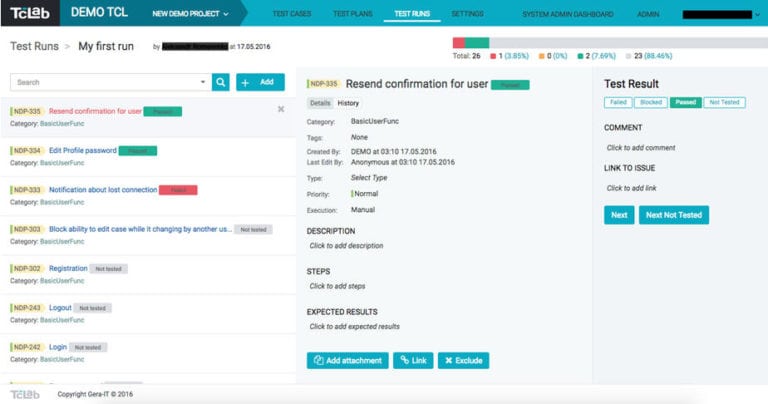The width and height of the screenshot is (768, 404).
Task: Set test result to Not Tested
Action: 724,102
